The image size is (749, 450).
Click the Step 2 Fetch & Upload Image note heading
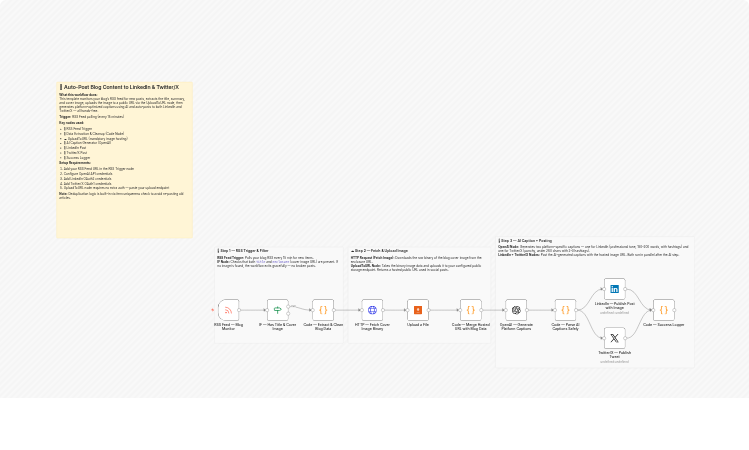click(380, 251)
